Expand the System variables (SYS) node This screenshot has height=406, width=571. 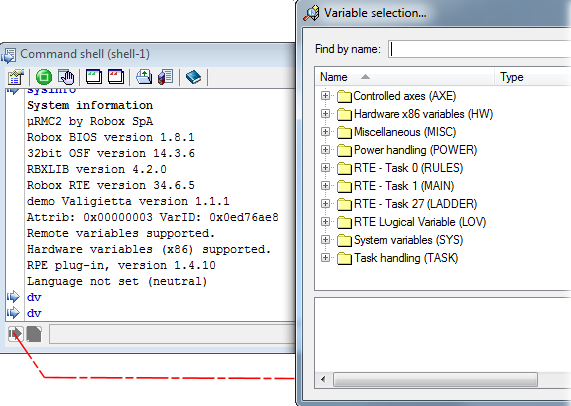325,240
